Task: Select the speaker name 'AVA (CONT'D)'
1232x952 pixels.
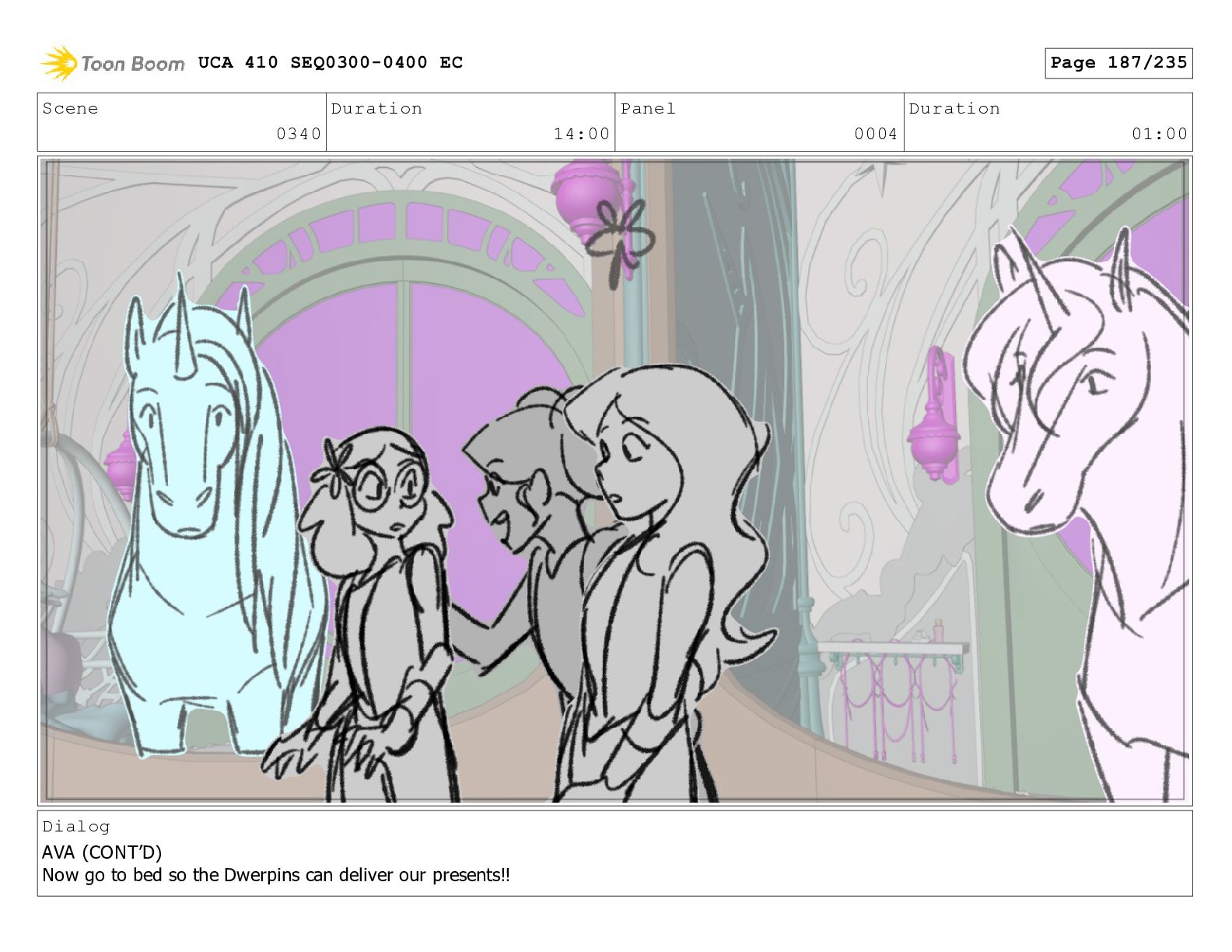Action: coord(102,852)
